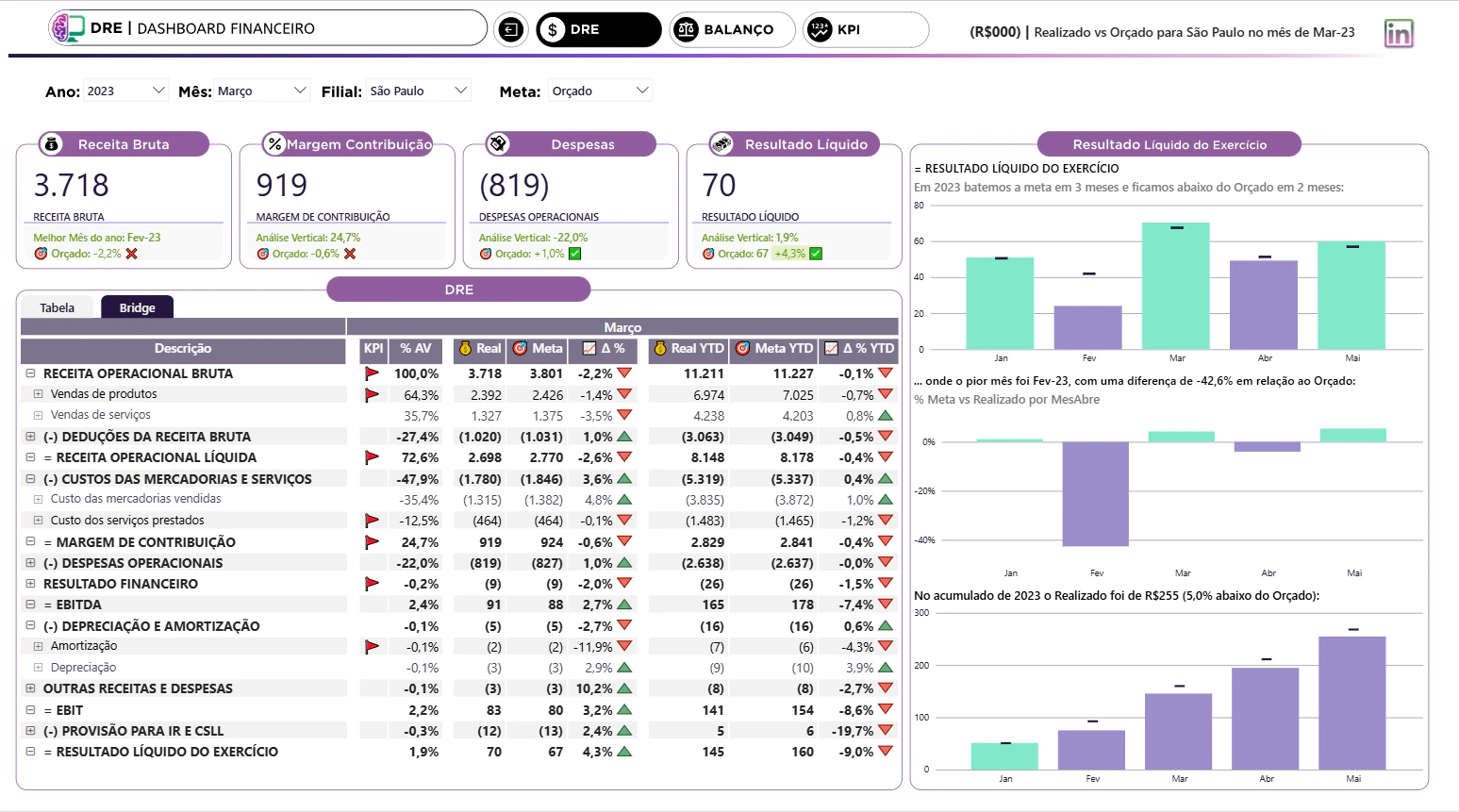Image resolution: width=1459 pixels, height=812 pixels.
Task: Go to the DRE page button
Action: tap(599, 30)
